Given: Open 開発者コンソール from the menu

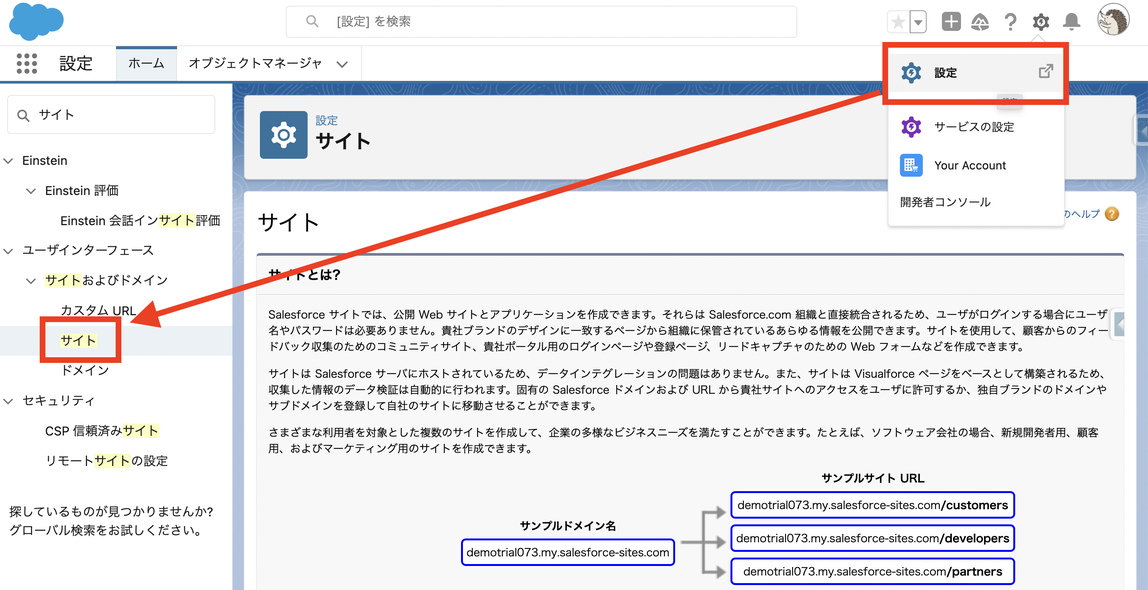Looking at the screenshot, I should pos(945,202).
